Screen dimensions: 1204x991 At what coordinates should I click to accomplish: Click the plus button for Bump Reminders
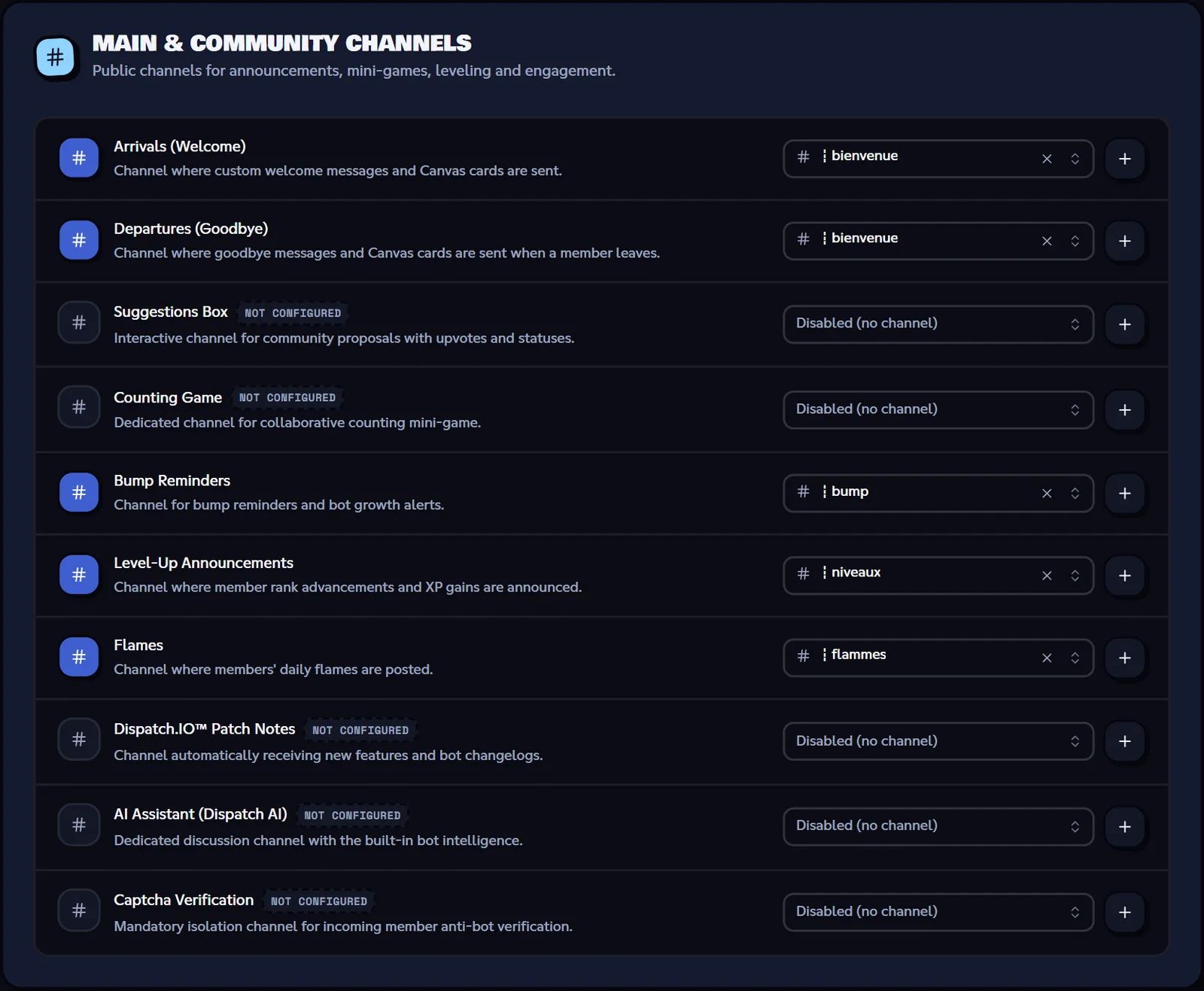click(1125, 493)
